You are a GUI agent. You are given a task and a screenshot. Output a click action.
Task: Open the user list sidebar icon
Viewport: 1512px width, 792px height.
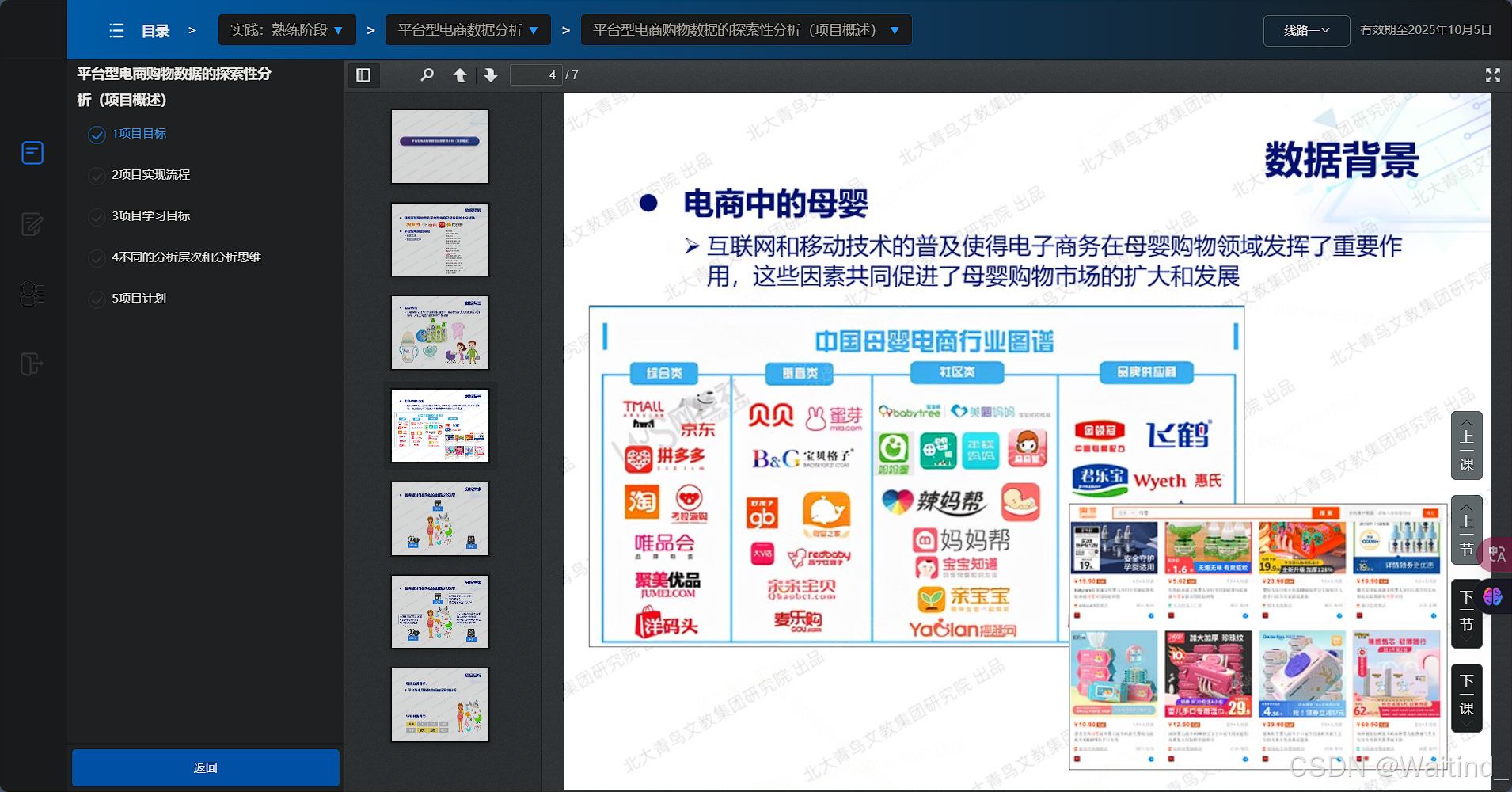point(32,294)
